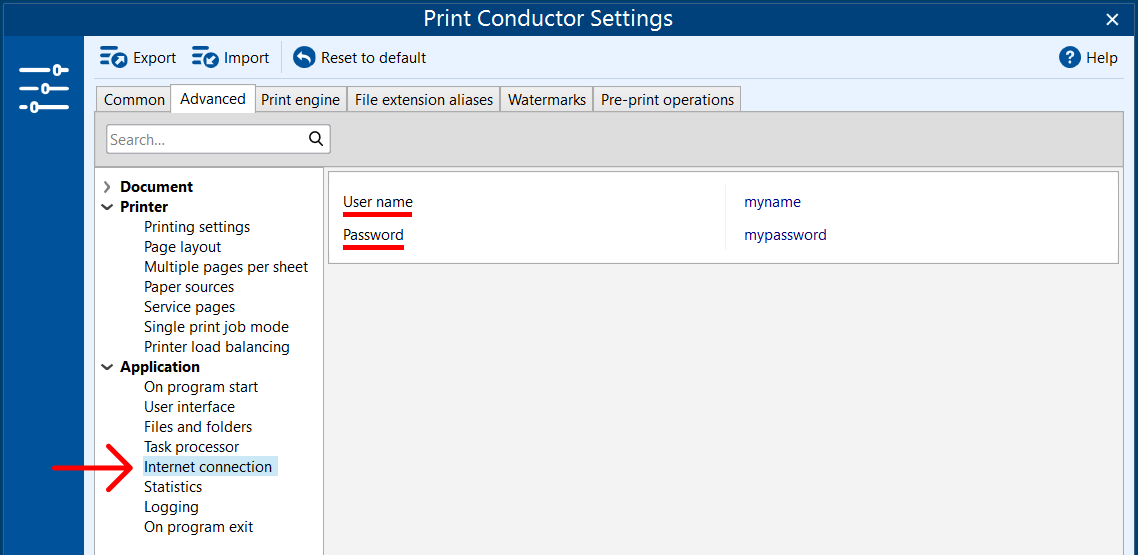Close the Print Conductor Settings window
The width and height of the screenshot is (1138, 555).
(x=1112, y=20)
